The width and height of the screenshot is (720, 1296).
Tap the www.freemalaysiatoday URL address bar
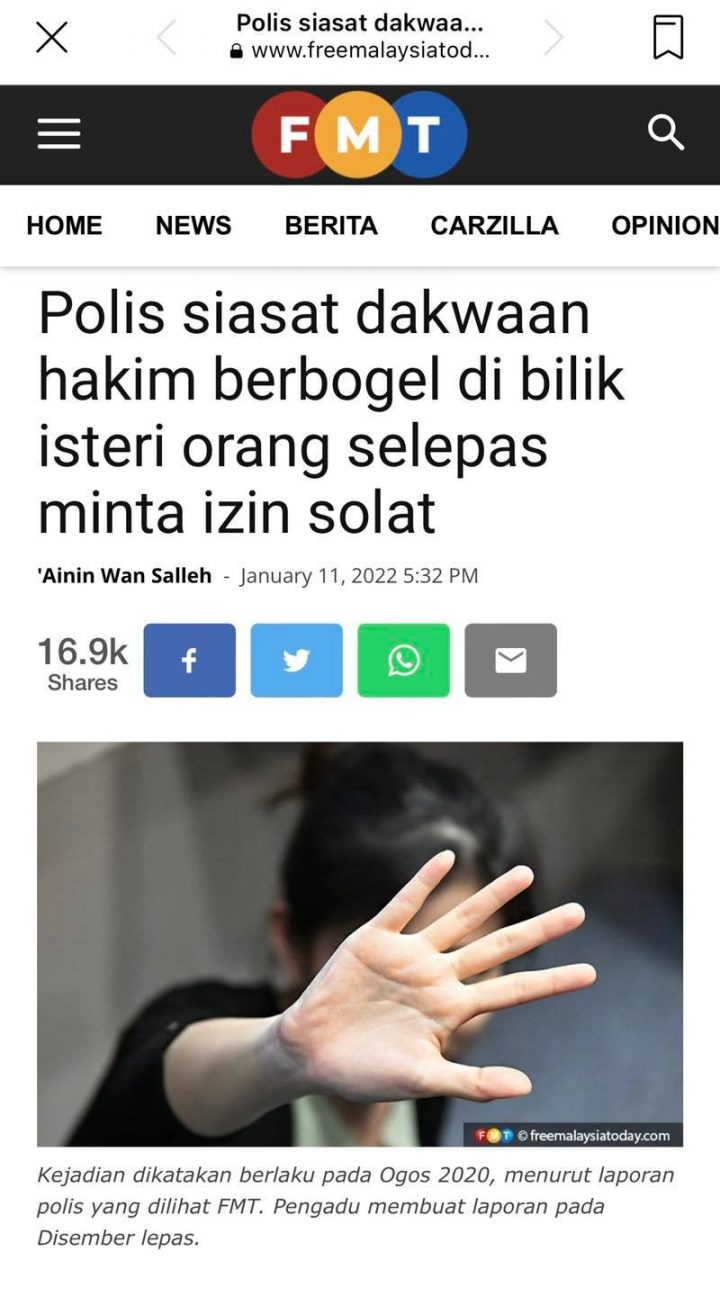[360, 50]
